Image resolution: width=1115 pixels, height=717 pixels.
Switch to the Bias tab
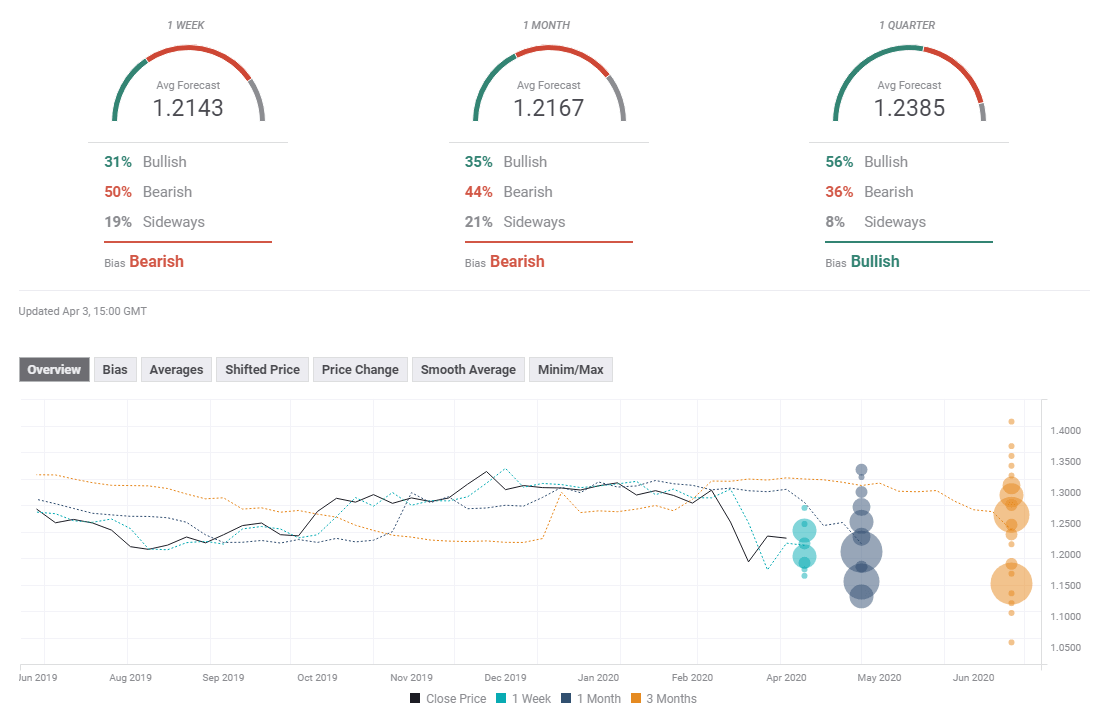(x=114, y=369)
